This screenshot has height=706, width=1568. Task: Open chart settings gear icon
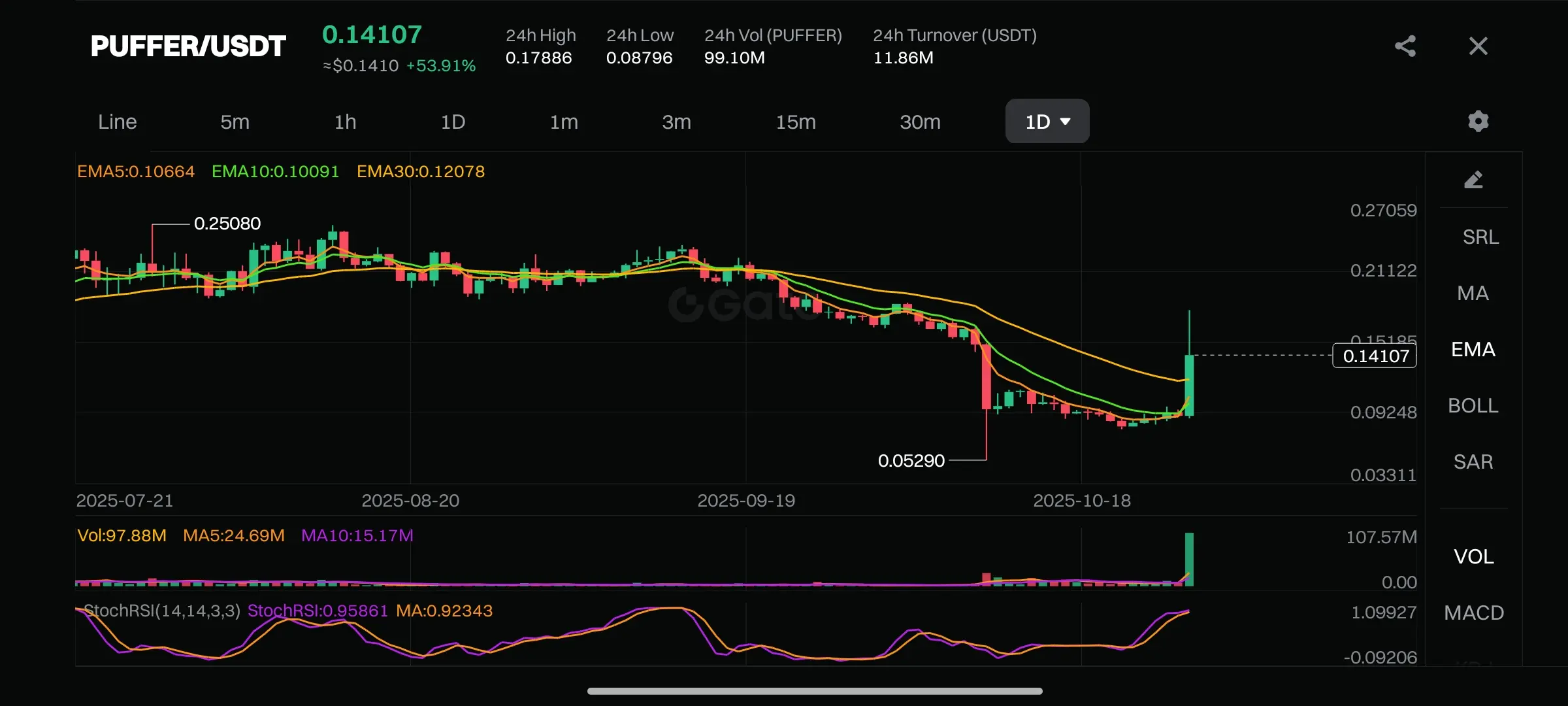pos(1478,121)
